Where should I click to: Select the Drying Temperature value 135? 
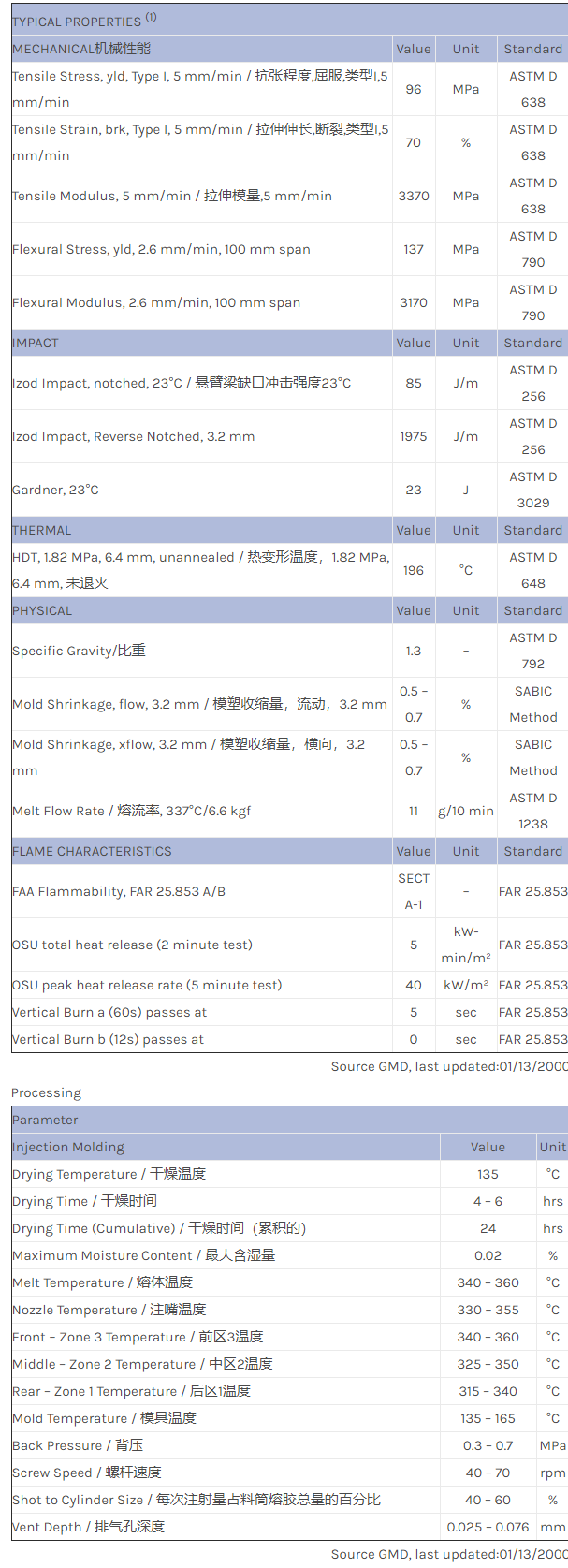tap(488, 1174)
